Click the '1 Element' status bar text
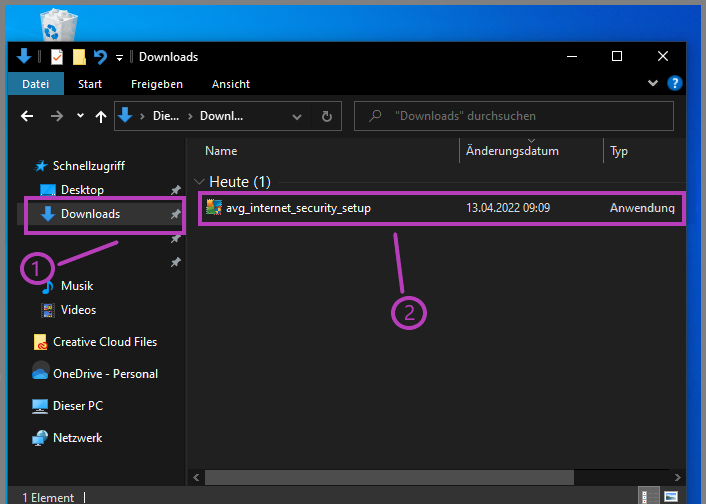Image resolution: width=706 pixels, height=504 pixels. [x=48, y=498]
